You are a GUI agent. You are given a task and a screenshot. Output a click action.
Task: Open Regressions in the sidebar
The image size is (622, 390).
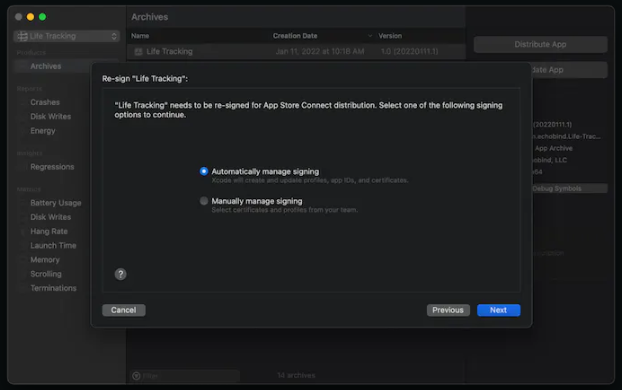click(x=52, y=167)
